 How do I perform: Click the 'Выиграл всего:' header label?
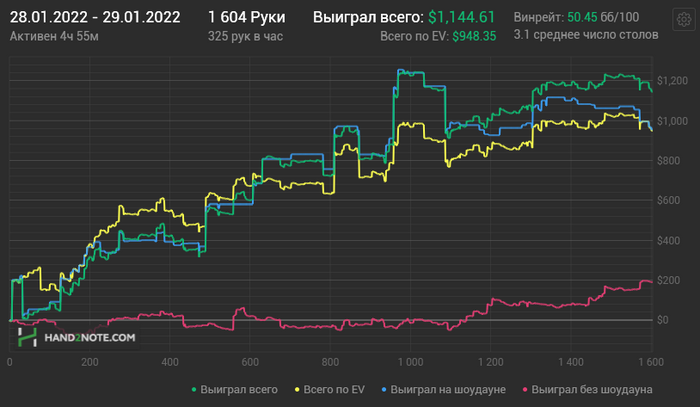368,17
